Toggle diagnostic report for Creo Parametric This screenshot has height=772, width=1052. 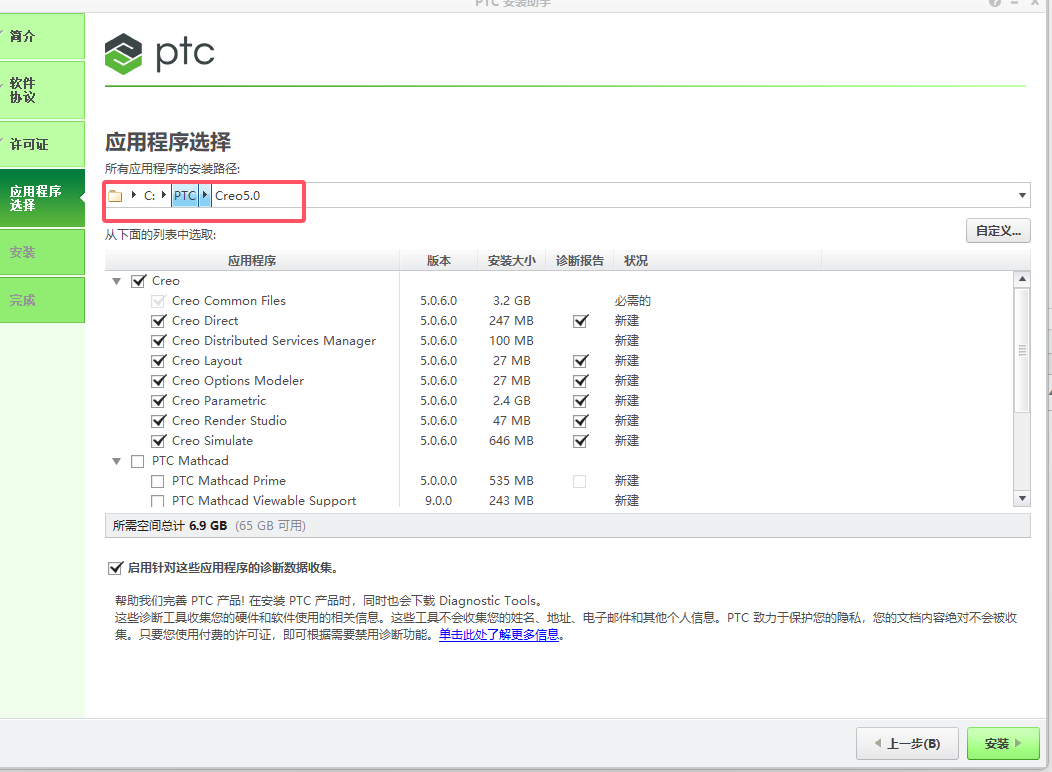(x=580, y=401)
